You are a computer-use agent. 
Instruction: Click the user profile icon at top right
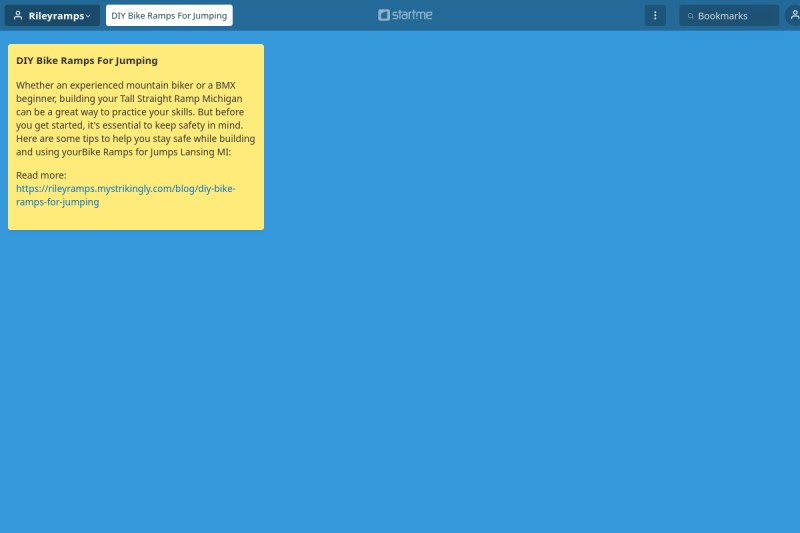click(x=793, y=16)
